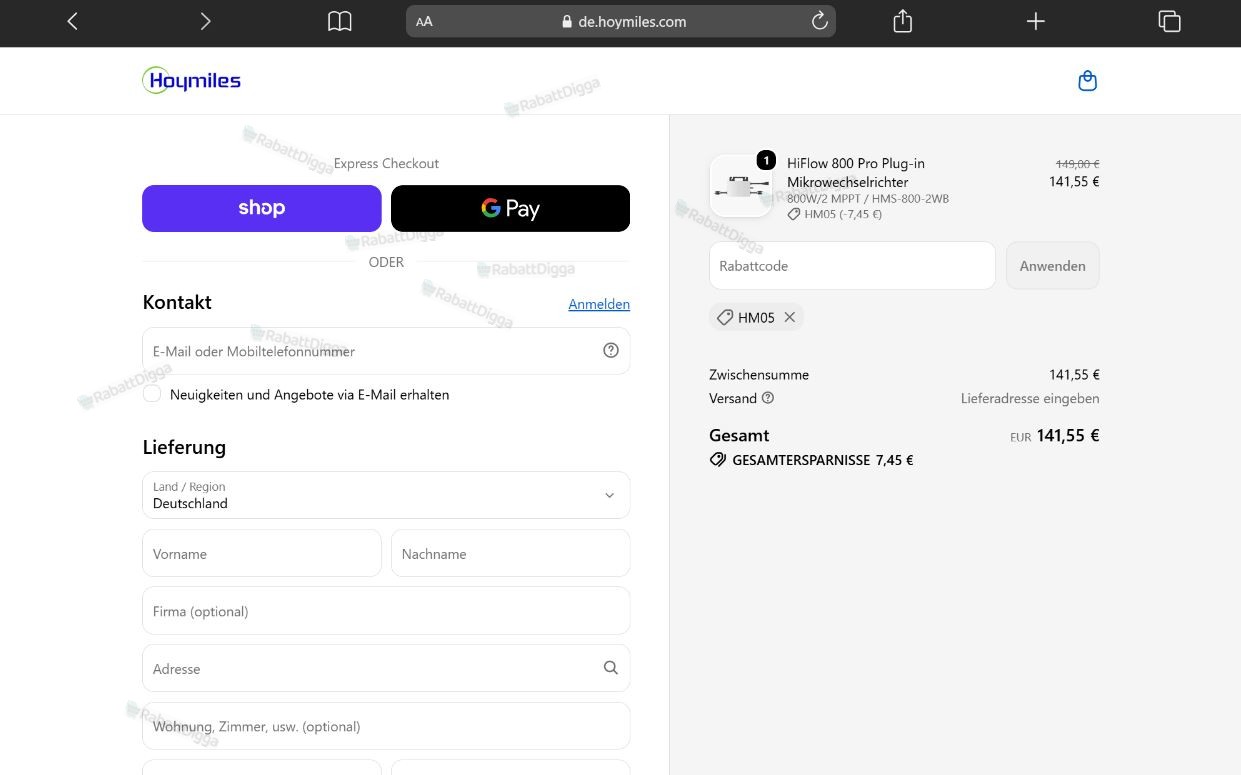Screen dimensions: 1241x775
Task: Expand the Land / Region dropdown
Action: [x=386, y=495]
